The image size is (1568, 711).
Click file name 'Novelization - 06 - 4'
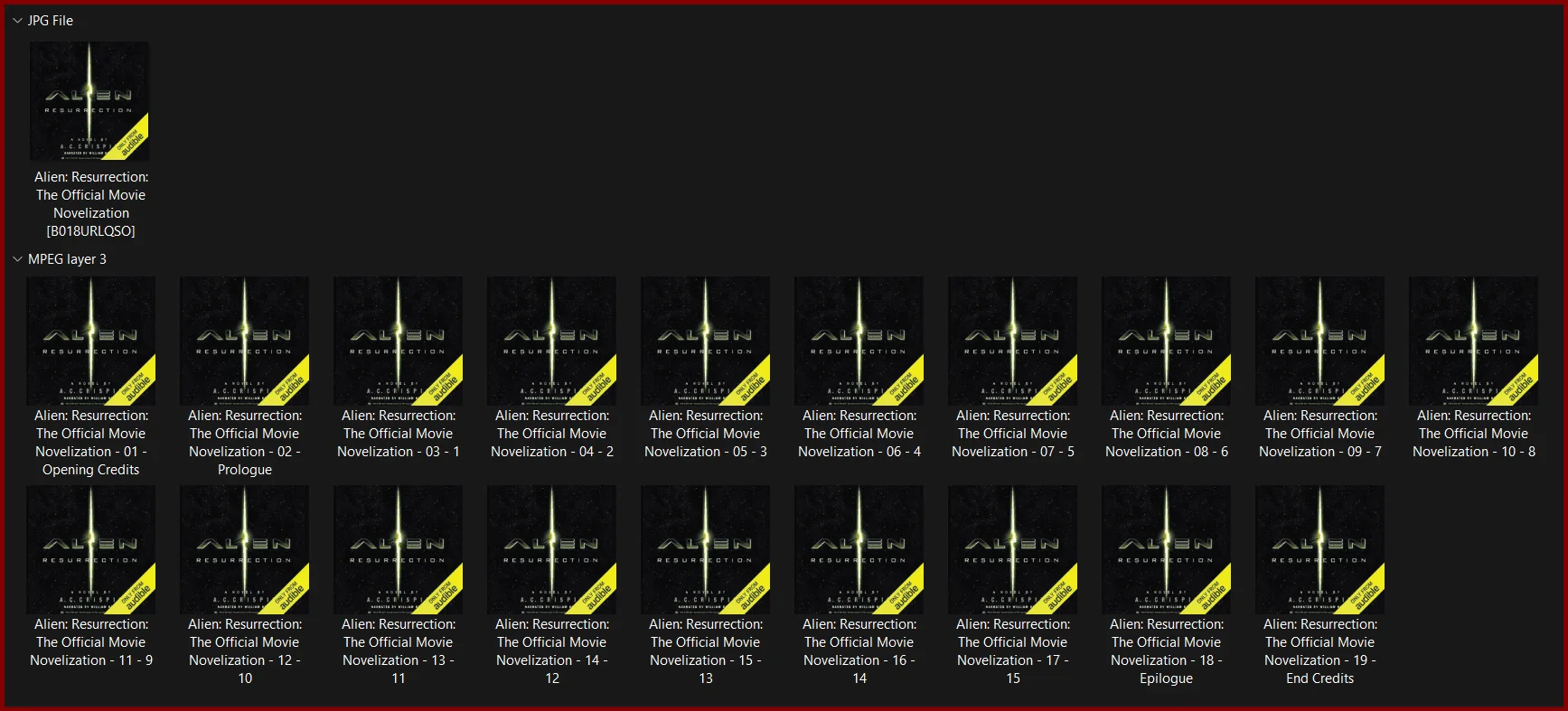[859, 434]
